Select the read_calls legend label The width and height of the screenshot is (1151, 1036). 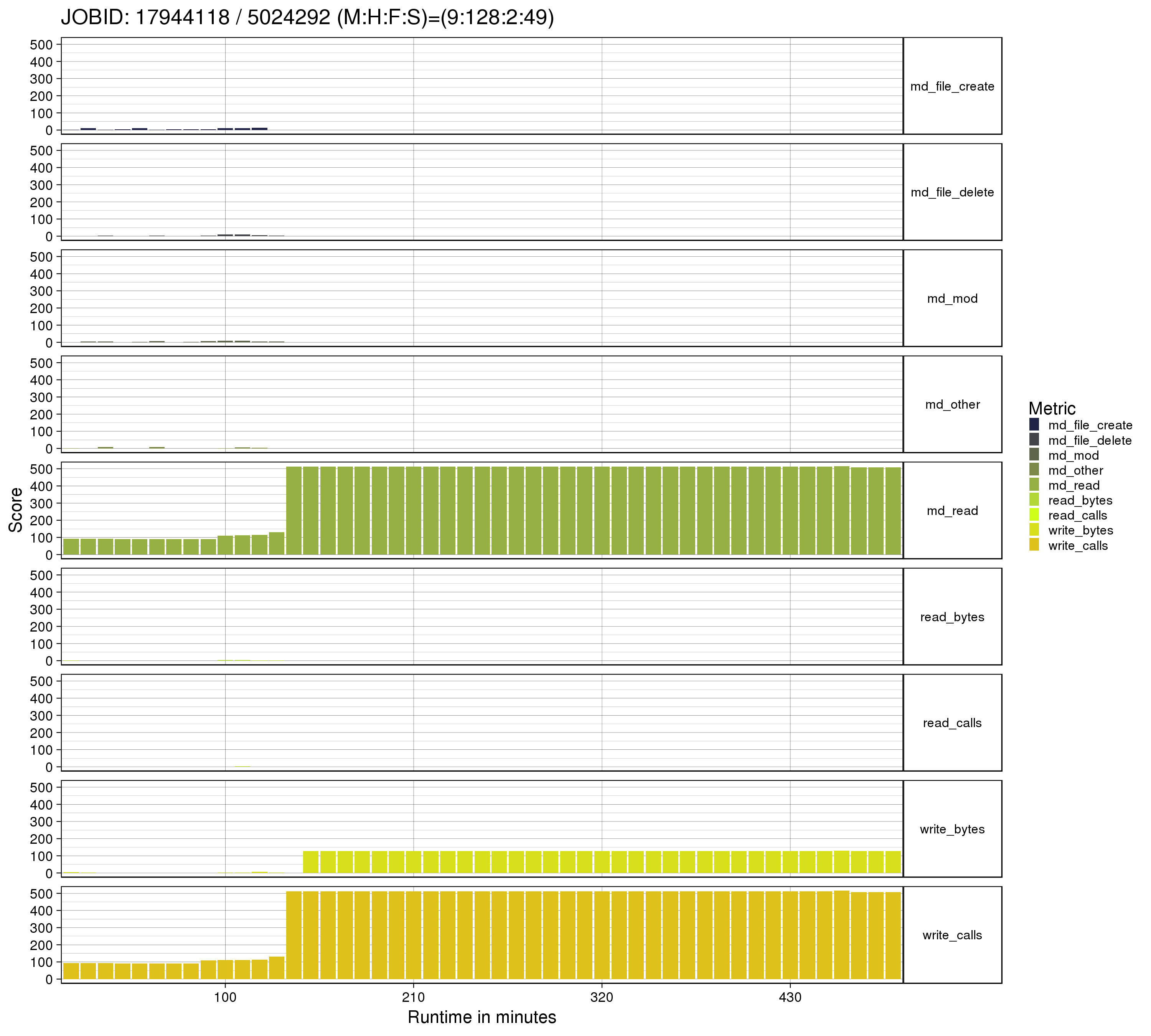coord(1078,516)
